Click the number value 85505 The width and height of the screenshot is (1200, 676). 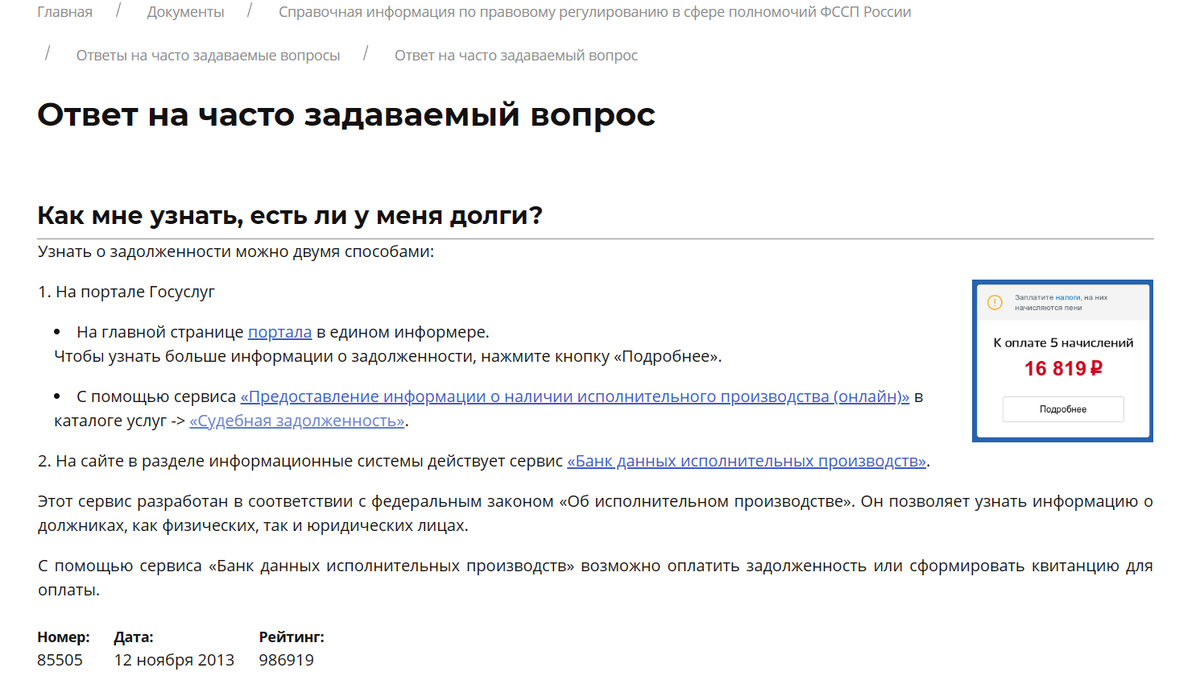pyautogui.click(x=60, y=660)
